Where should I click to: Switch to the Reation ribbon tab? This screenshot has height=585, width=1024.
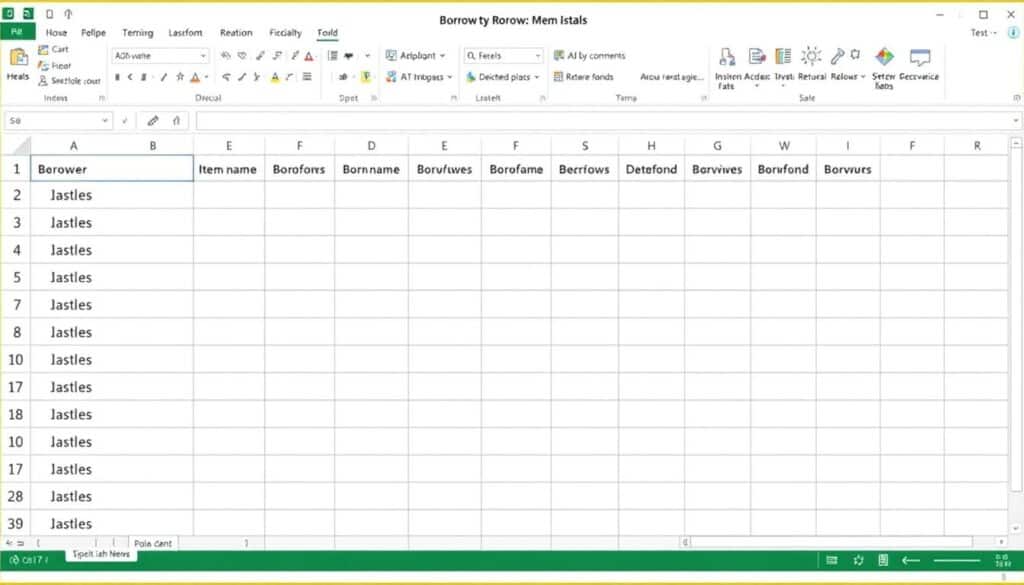236,33
